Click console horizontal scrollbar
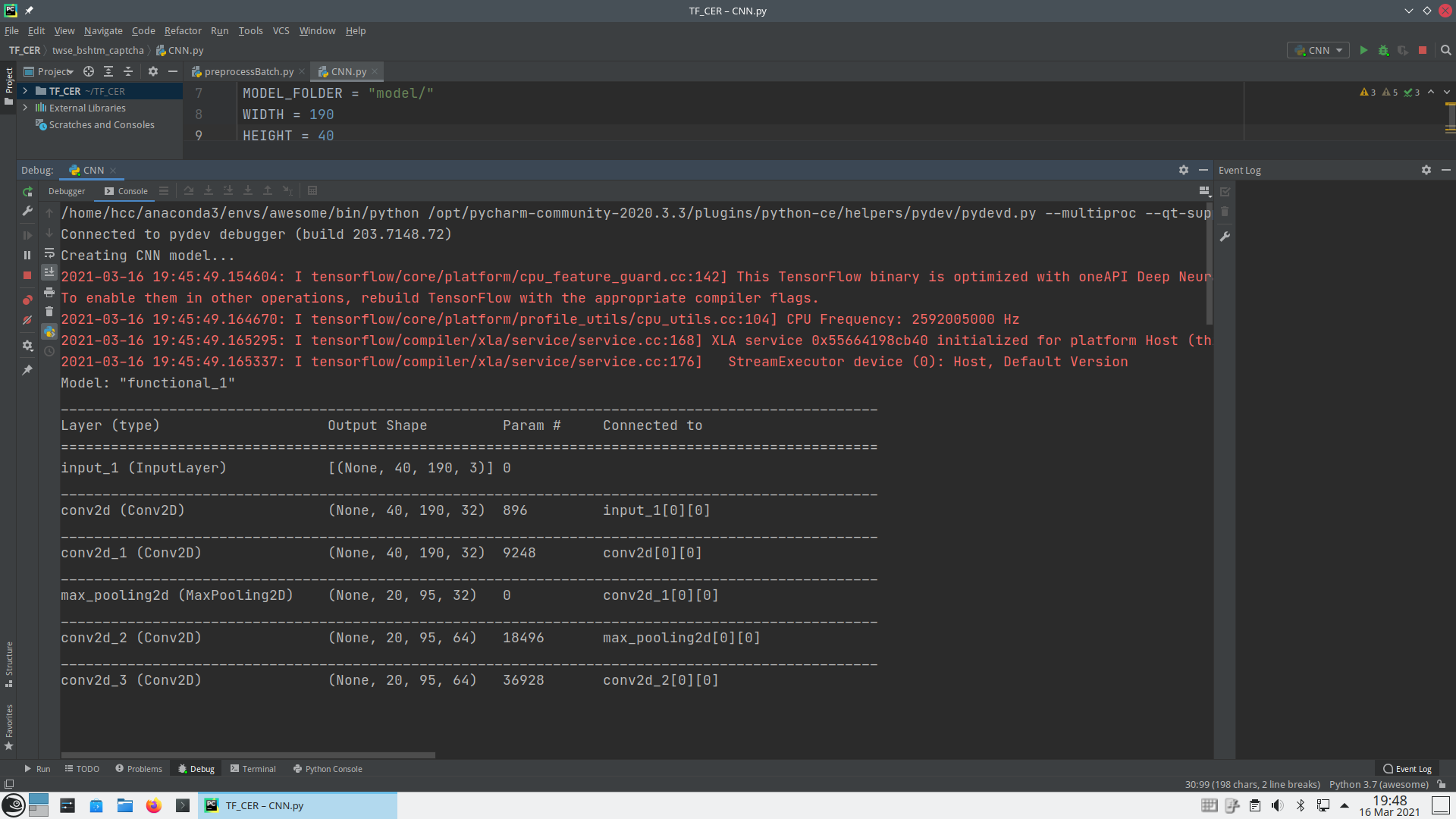The image size is (1456, 819). 248,755
